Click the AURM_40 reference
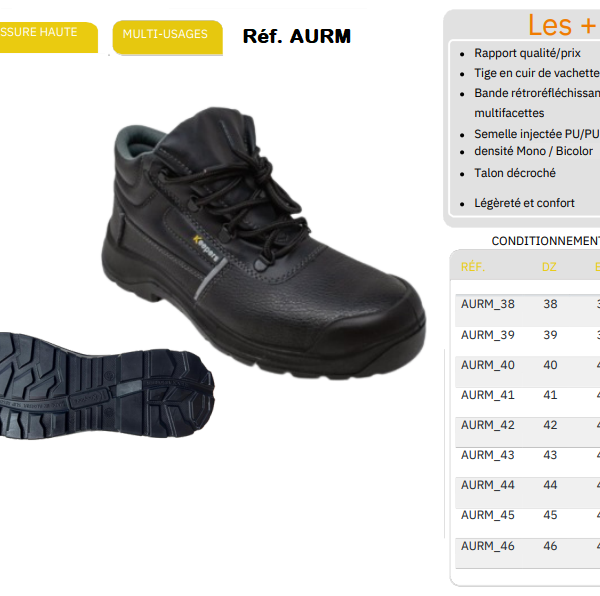 coord(488,365)
